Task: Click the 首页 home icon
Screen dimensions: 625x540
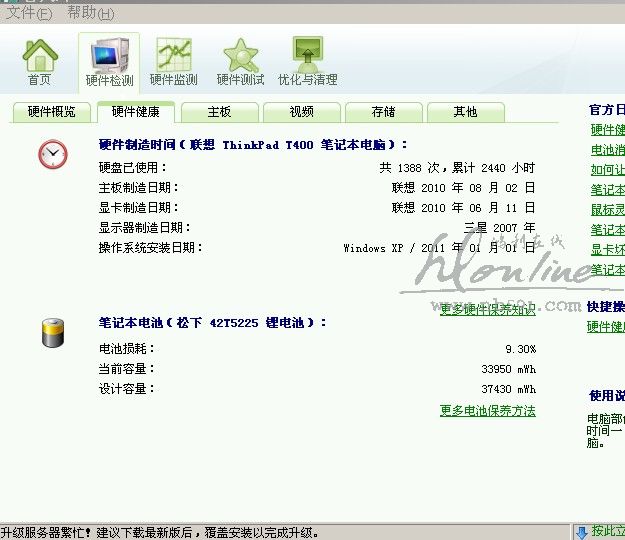Action: tap(40, 61)
